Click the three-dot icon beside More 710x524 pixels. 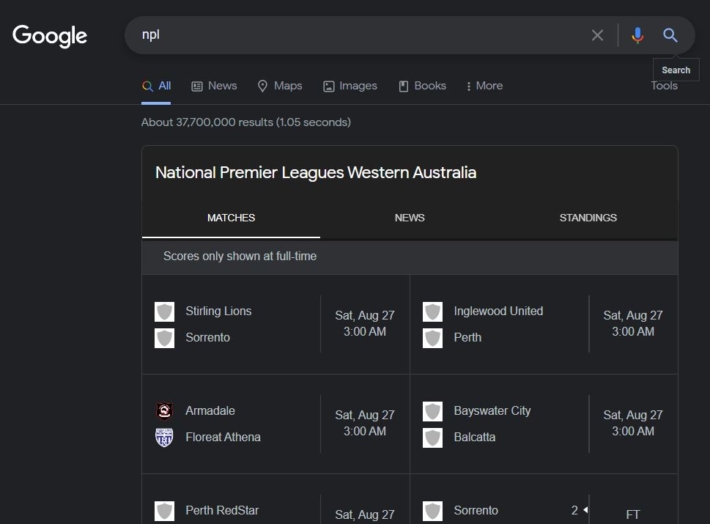tap(469, 87)
